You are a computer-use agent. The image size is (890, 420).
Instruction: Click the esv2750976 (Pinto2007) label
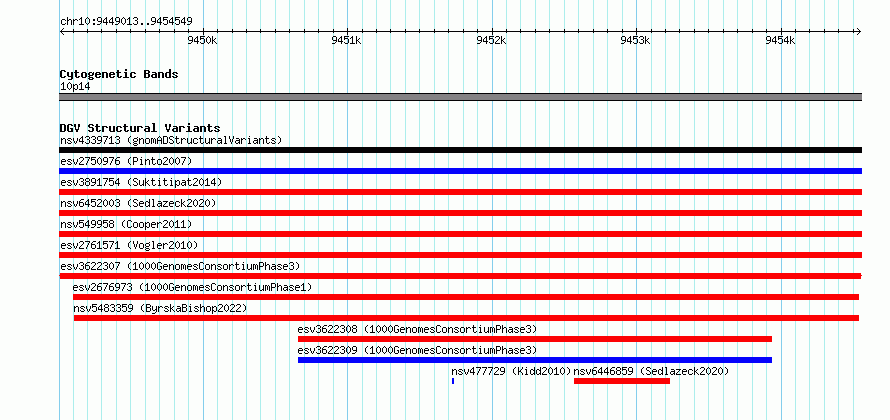[x=126, y=161]
